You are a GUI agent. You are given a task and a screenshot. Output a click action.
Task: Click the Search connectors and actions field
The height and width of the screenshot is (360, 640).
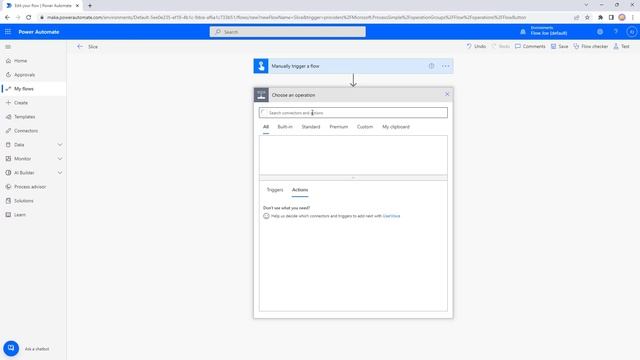353,113
